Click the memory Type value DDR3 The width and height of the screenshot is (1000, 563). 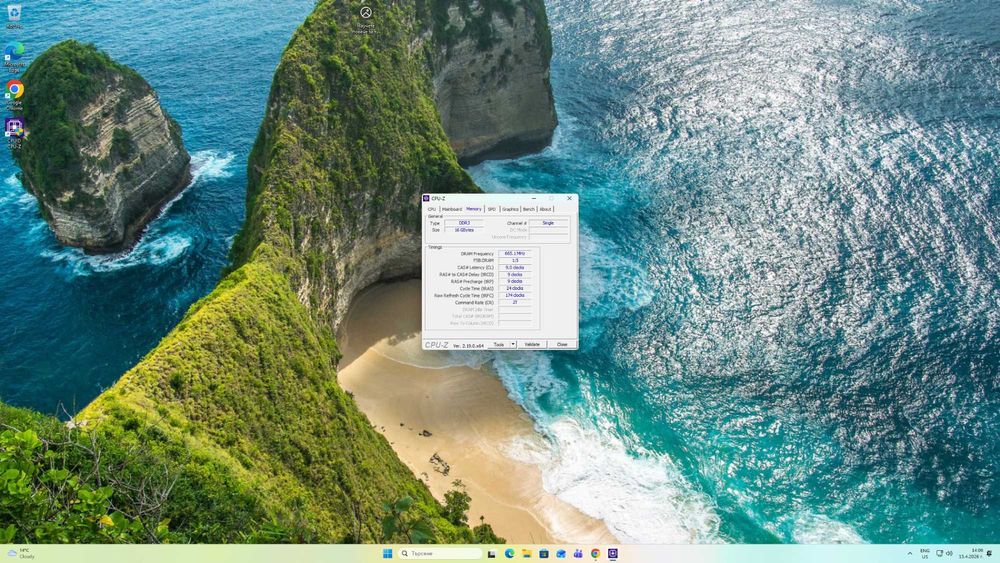(464, 223)
